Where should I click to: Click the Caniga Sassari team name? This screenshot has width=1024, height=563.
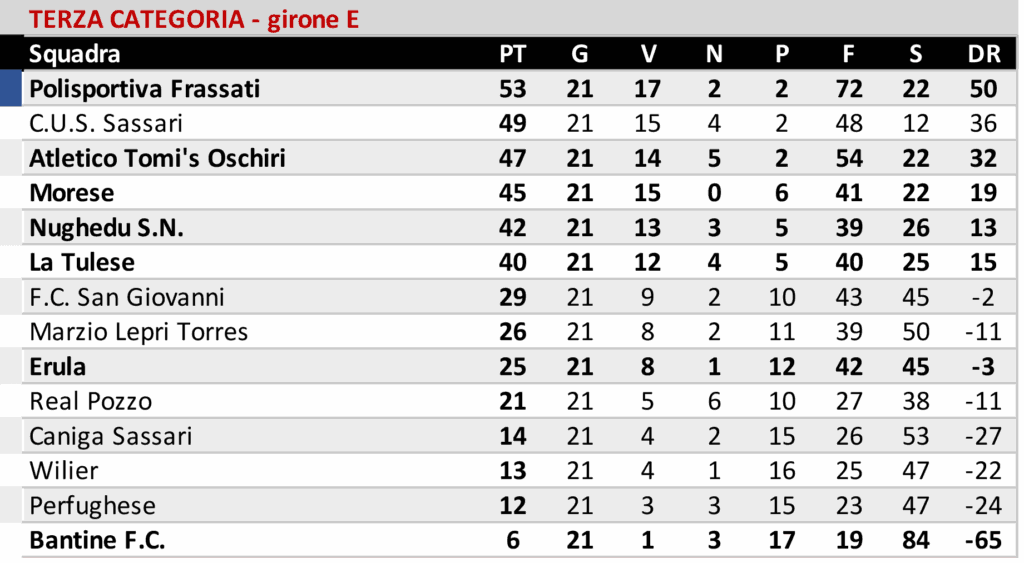pyautogui.click(x=111, y=436)
